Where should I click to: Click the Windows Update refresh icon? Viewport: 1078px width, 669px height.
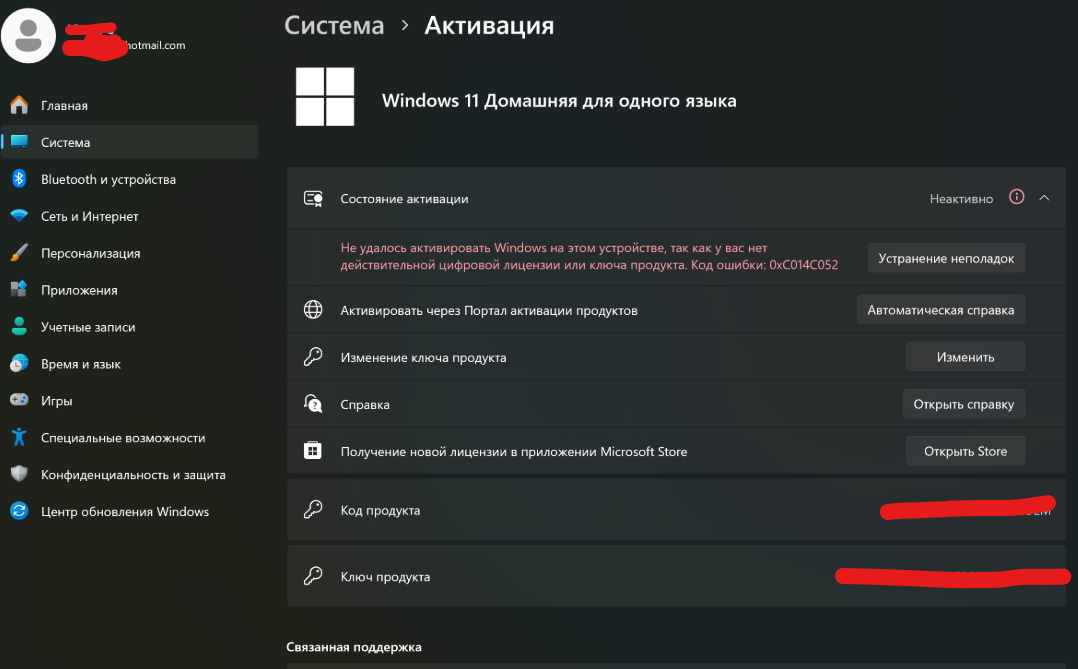tap(19, 511)
